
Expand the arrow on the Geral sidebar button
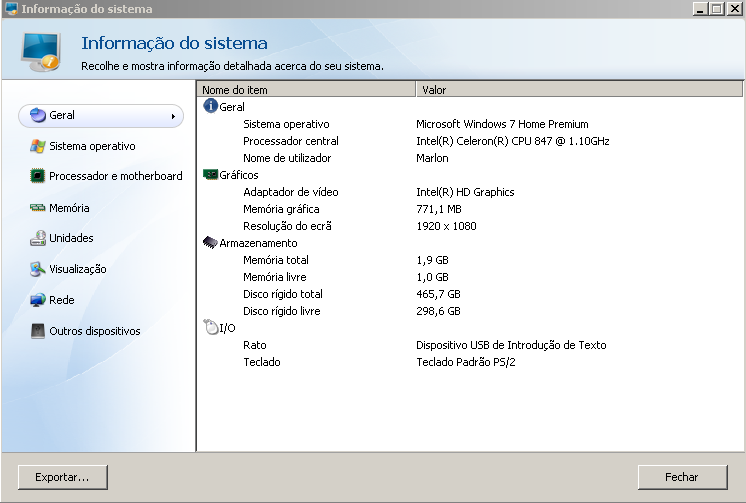pyautogui.click(x=173, y=116)
